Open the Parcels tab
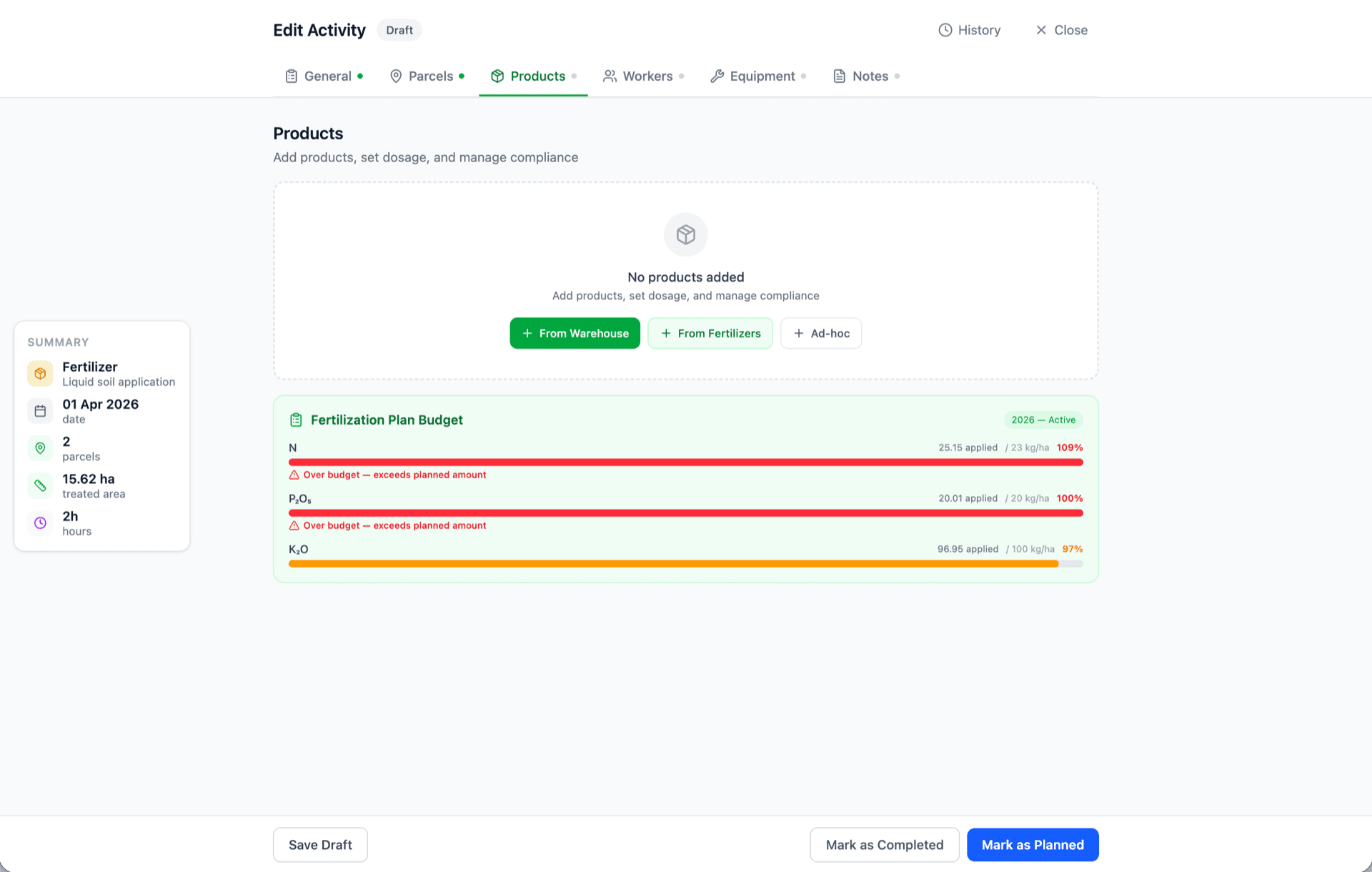Viewport: 1372px width, 872px height. [x=427, y=76]
